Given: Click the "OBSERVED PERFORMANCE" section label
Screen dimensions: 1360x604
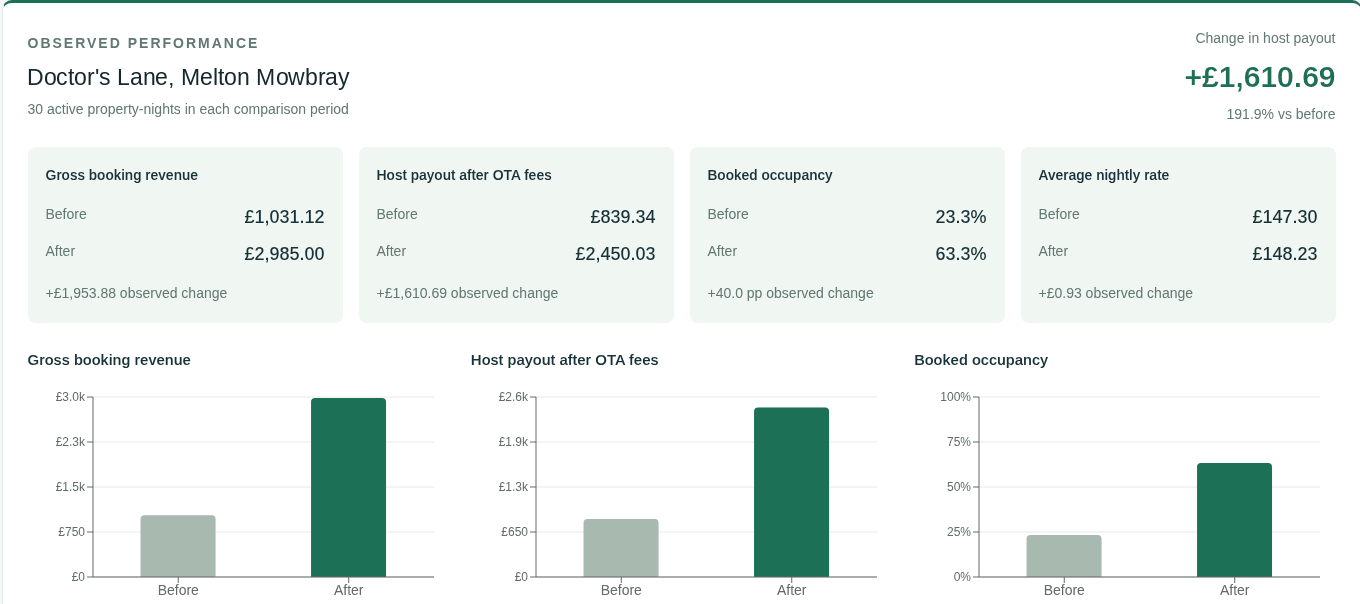Looking at the screenshot, I should click(x=143, y=43).
